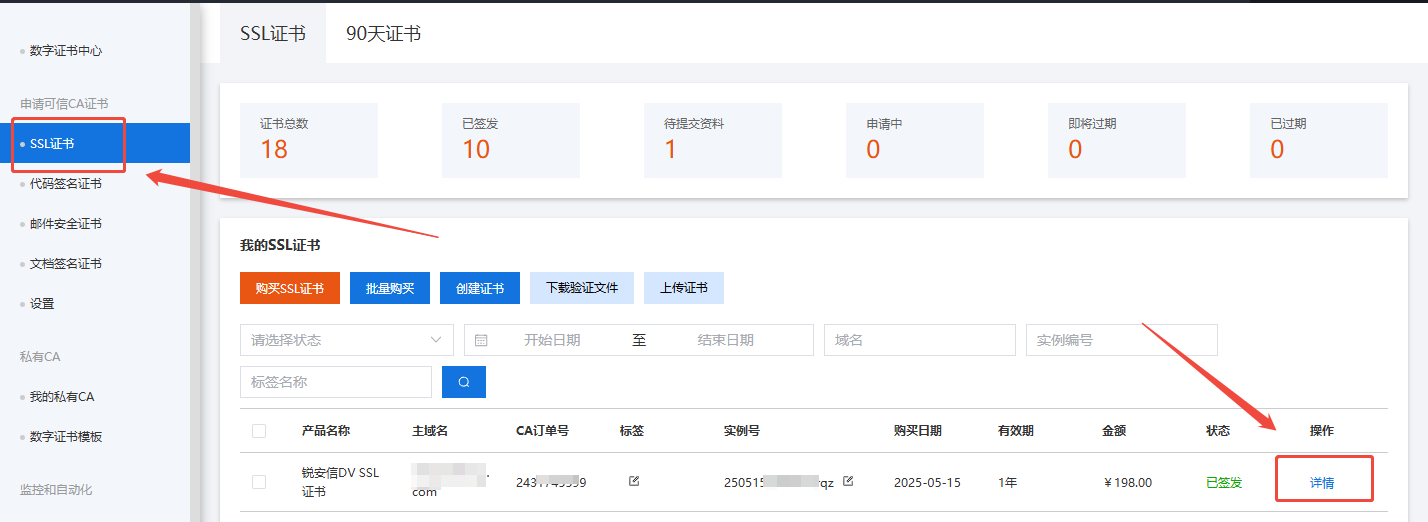Click the blue search magnifier button
This screenshot has width=1428, height=522.
[463, 382]
